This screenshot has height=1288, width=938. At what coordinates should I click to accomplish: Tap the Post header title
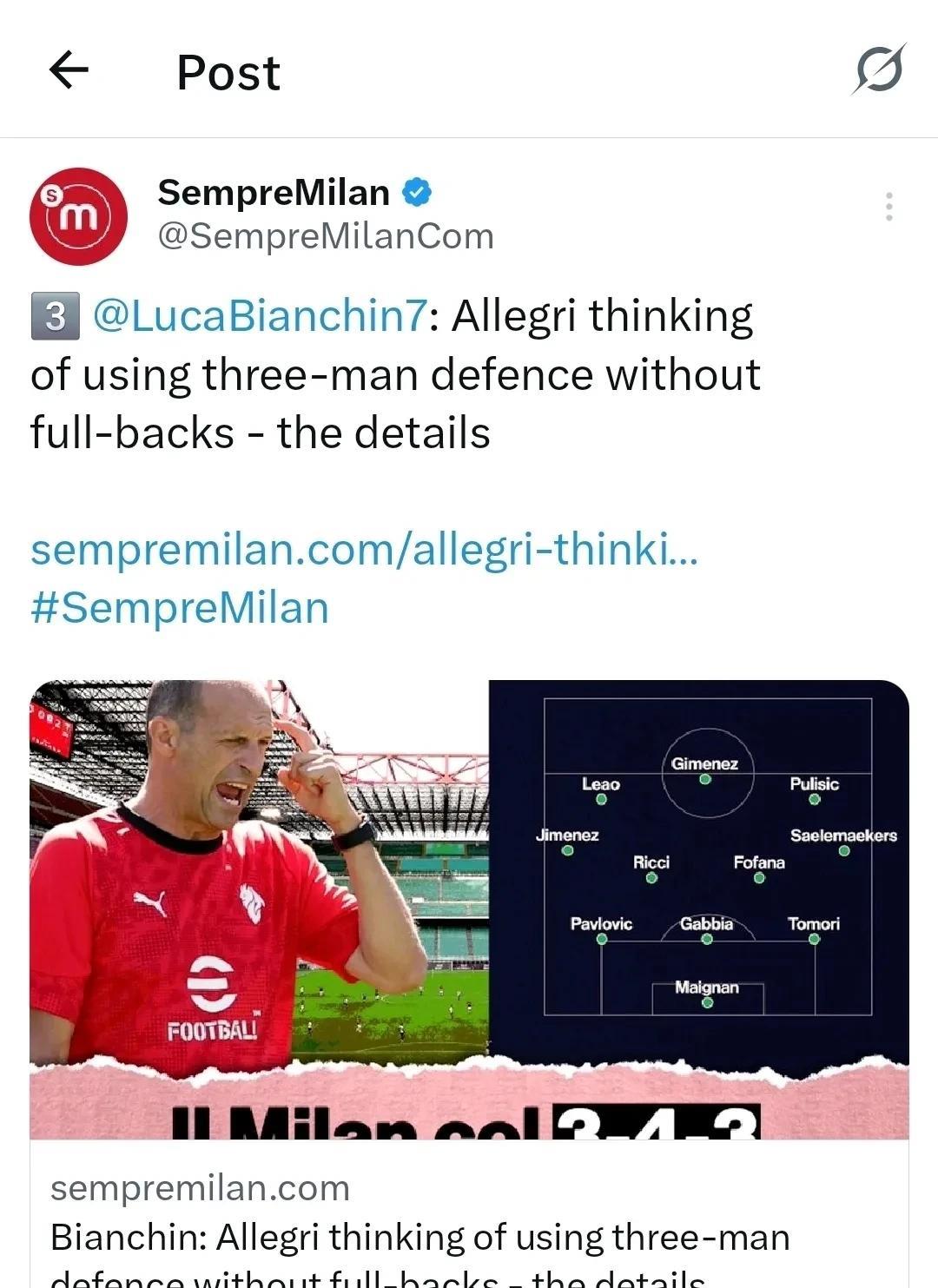pos(228,72)
